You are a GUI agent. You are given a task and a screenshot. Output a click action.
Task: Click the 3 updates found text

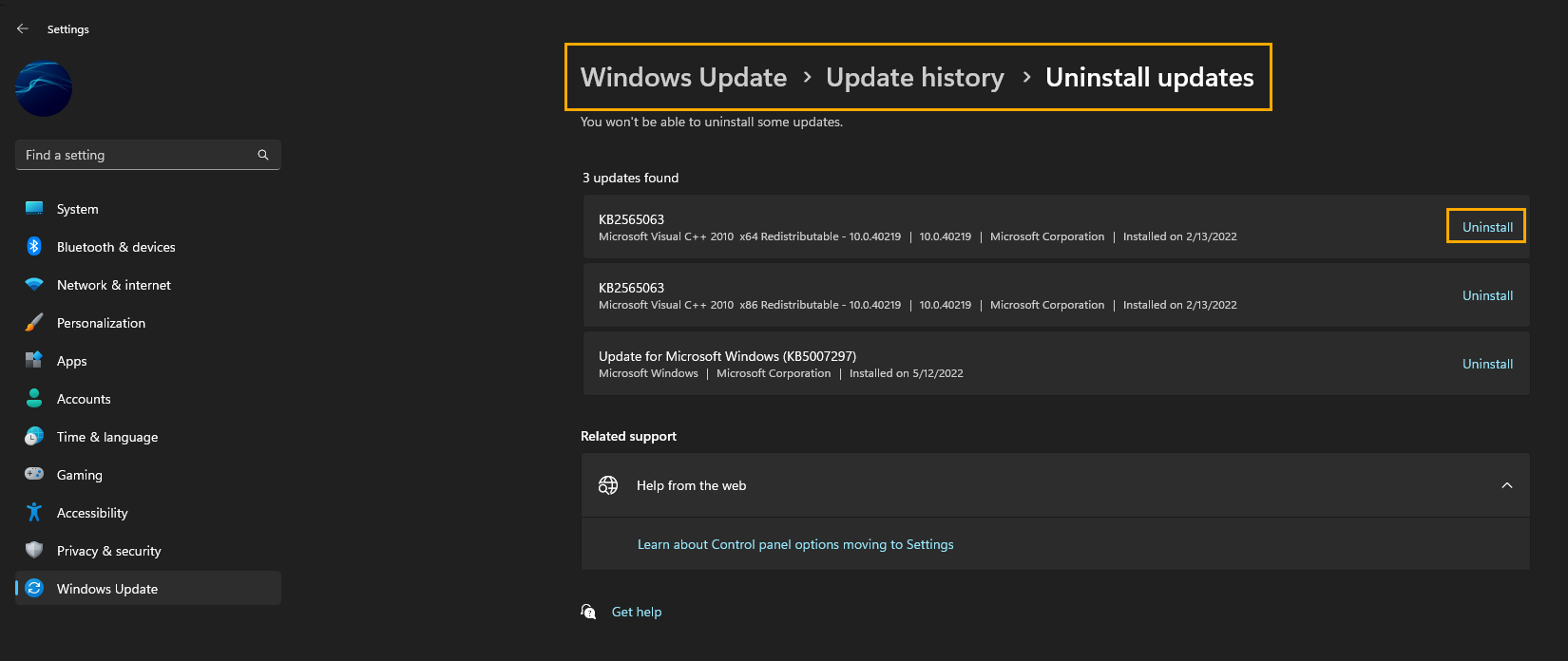(630, 178)
